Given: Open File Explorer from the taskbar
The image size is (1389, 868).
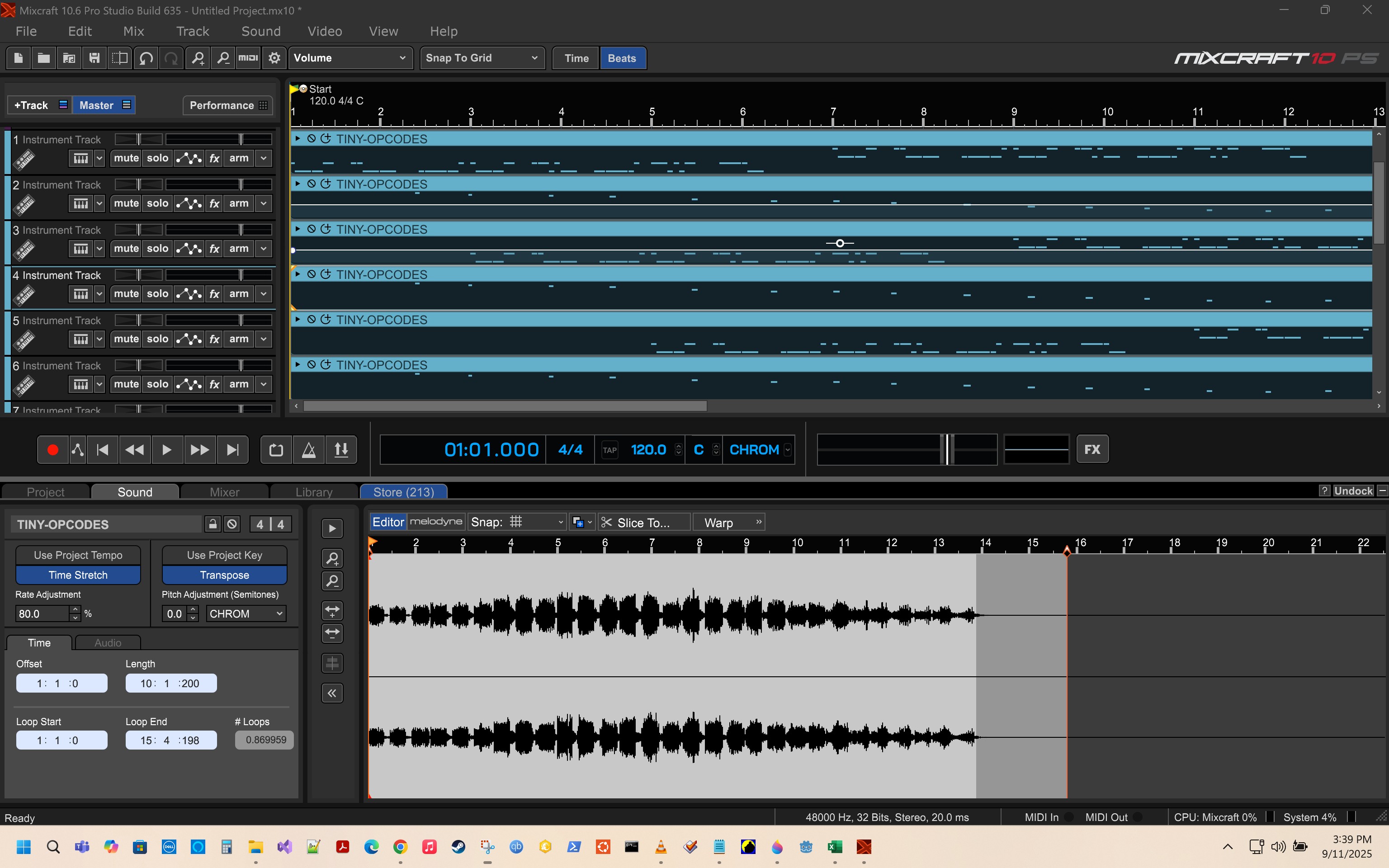Looking at the screenshot, I should (x=256, y=847).
